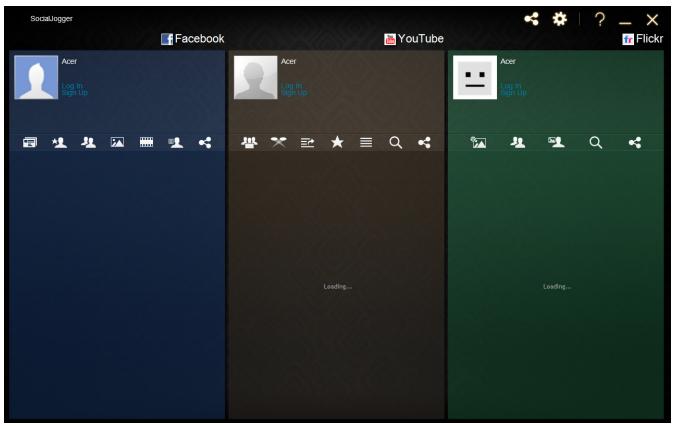Screen dimensions: 673x426
Task: Click Sign Up link under YouTube
Action: coord(294,92)
